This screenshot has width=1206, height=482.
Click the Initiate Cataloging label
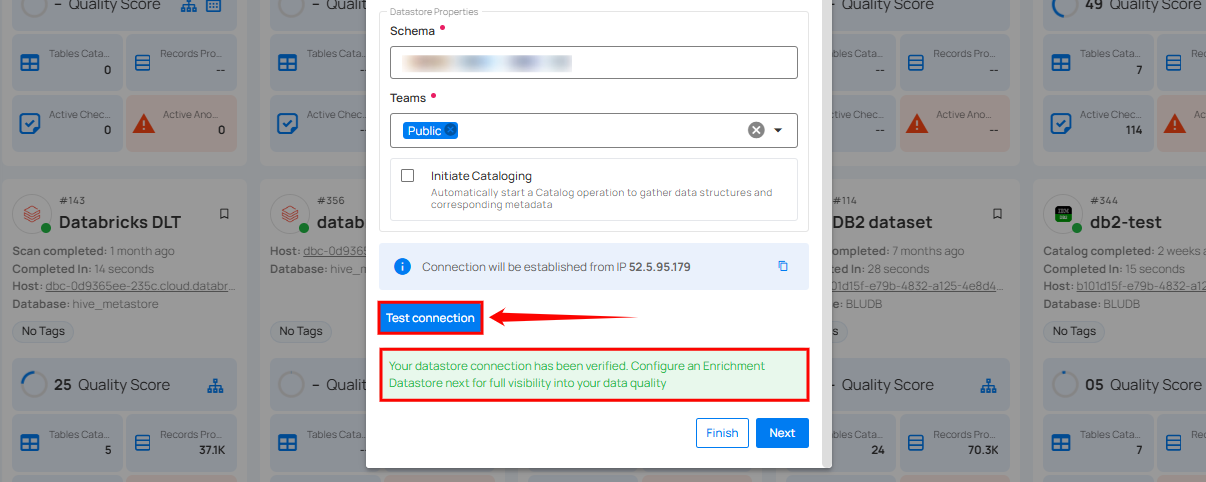[x=481, y=176]
